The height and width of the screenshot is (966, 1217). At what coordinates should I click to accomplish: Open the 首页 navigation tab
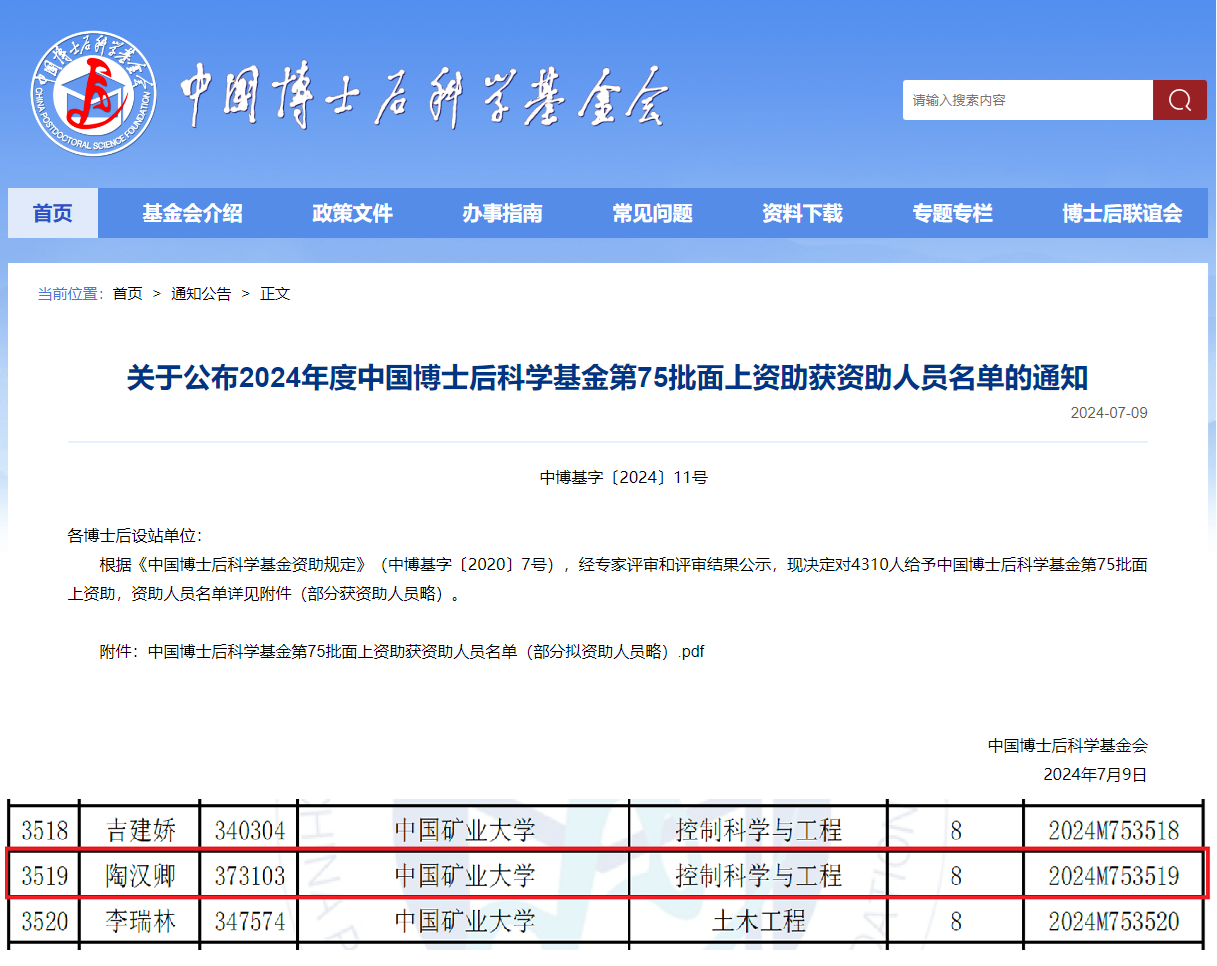click(53, 213)
